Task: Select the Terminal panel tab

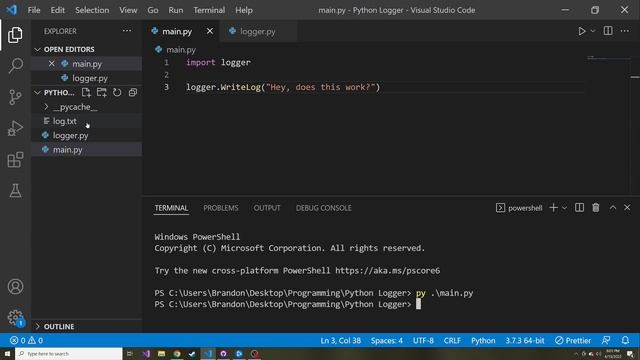Action: tap(171, 208)
